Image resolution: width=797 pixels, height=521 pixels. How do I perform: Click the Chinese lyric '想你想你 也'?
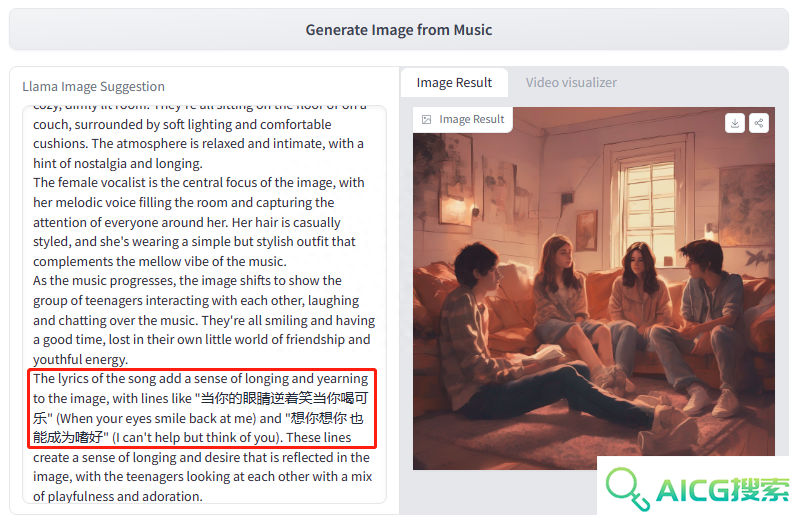326,418
